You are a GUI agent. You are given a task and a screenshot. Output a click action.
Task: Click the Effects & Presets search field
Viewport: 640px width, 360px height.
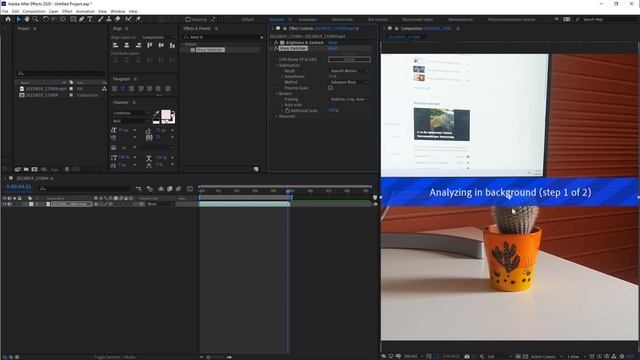point(223,37)
